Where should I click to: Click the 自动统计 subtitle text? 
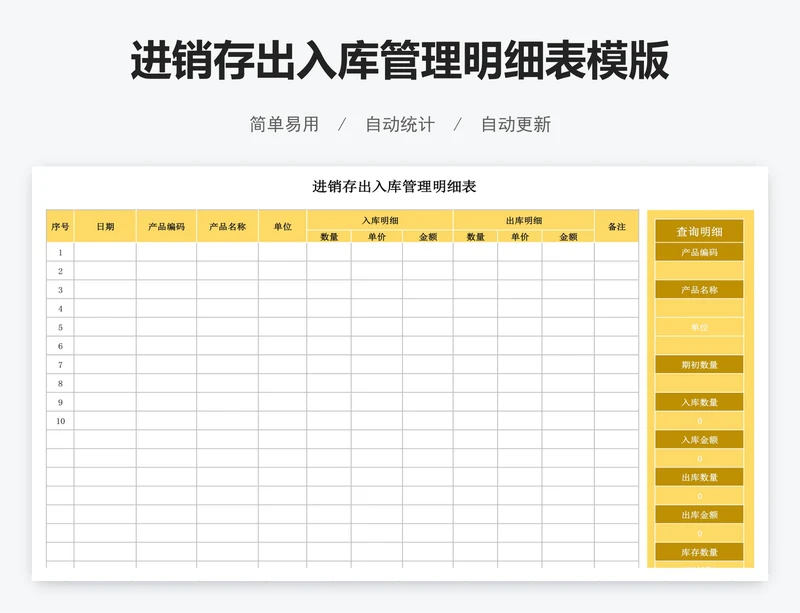400,125
